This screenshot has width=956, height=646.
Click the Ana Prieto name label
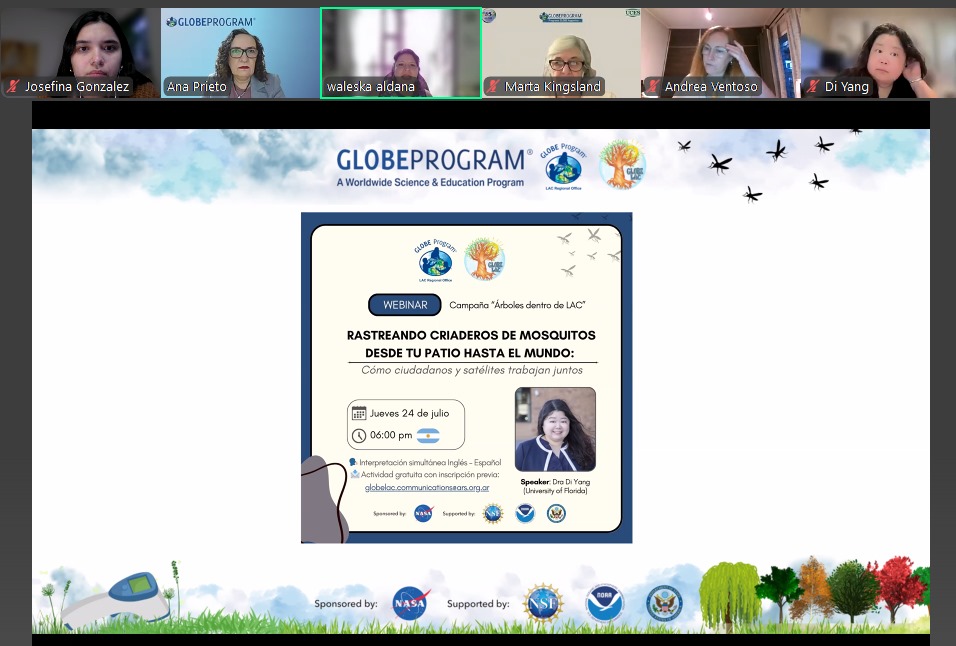click(x=197, y=87)
